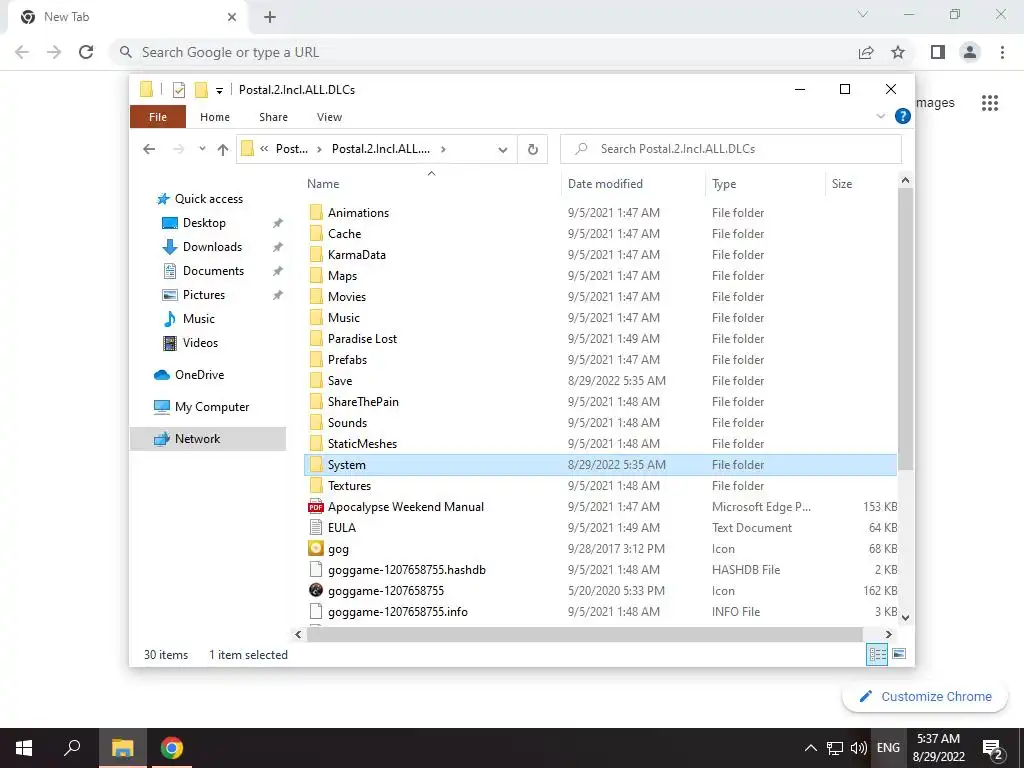Expand the arrow after Postal.2.Incl.ALL breadcrumb

(x=443, y=149)
